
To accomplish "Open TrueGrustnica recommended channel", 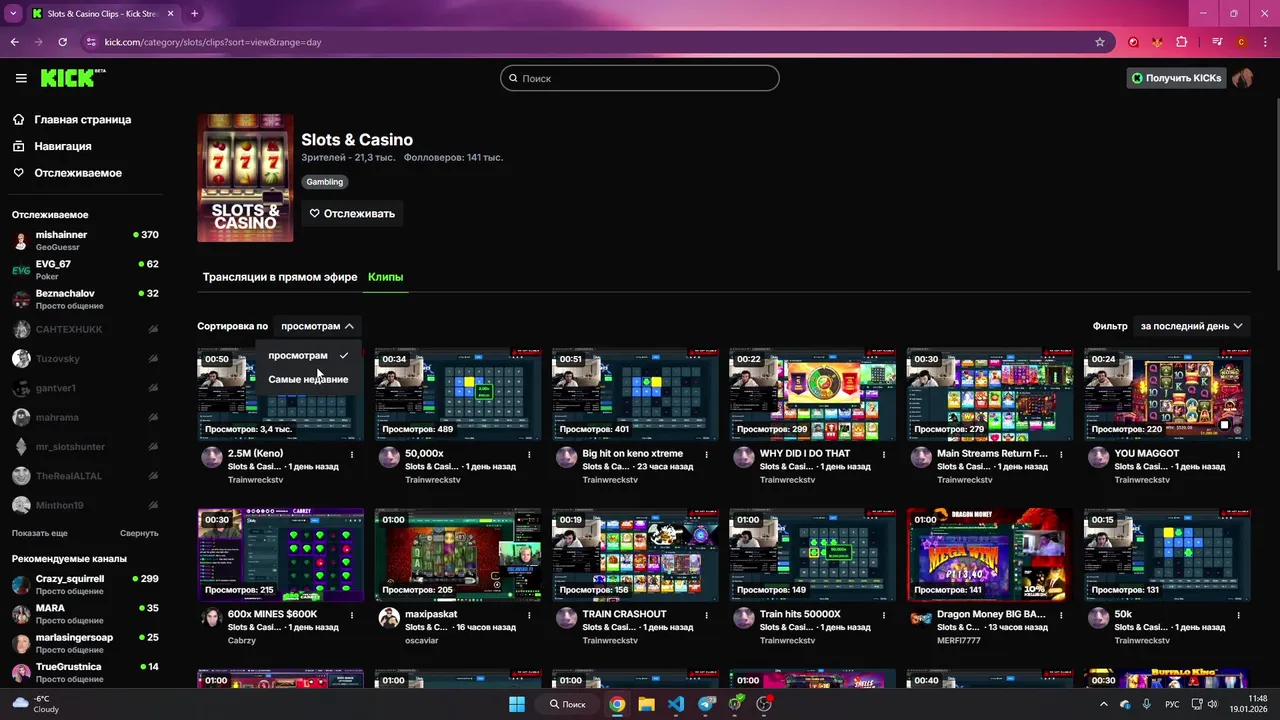I will coord(85,672).
